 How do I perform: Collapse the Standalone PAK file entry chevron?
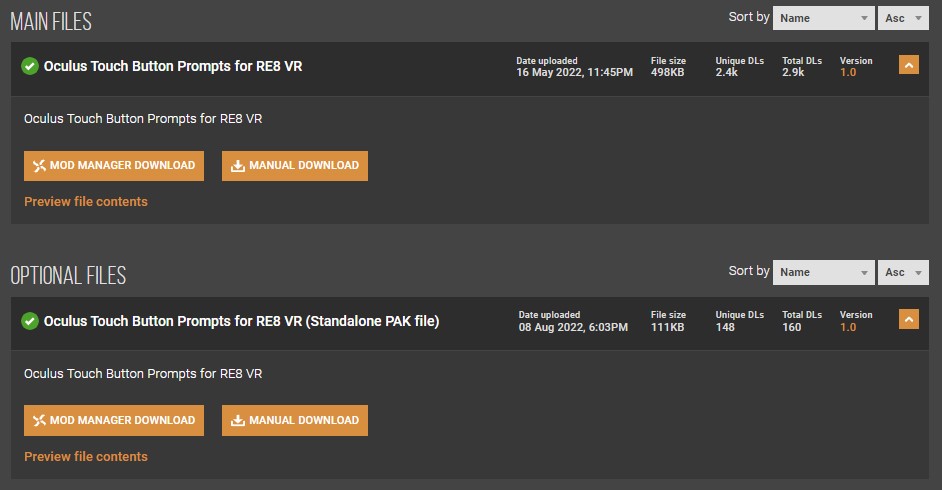[908, 320]
